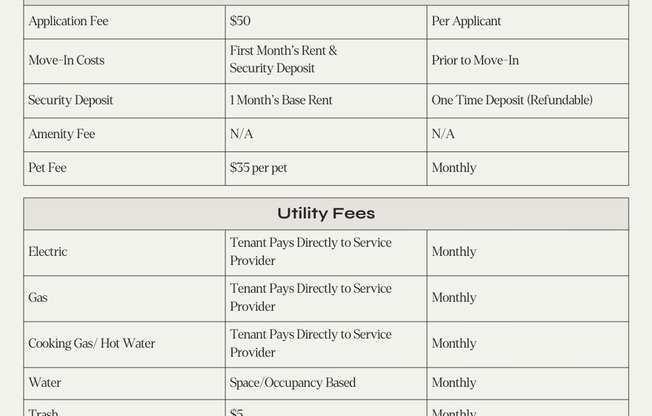This screenshot has height=416, width=652.
Task: Click the Utility Fees section header
Action: click(326, 214)
